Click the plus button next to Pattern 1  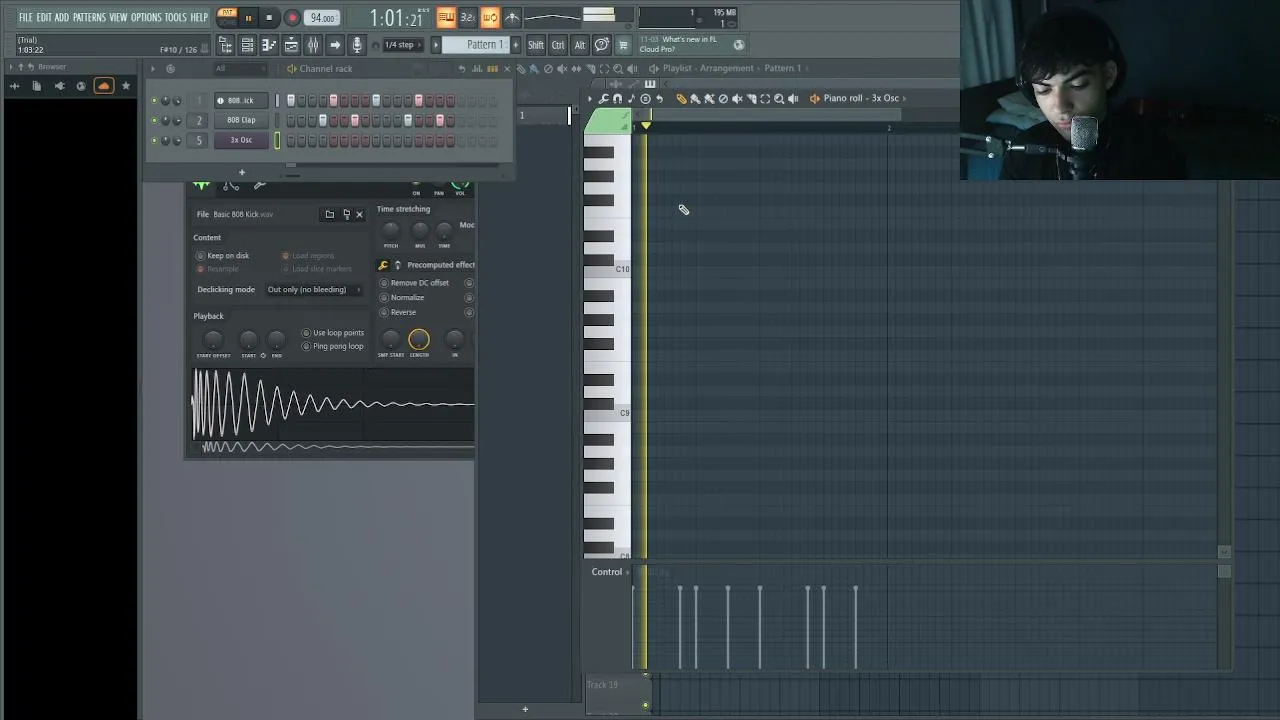pyautogui.click(x=516, y=45)
